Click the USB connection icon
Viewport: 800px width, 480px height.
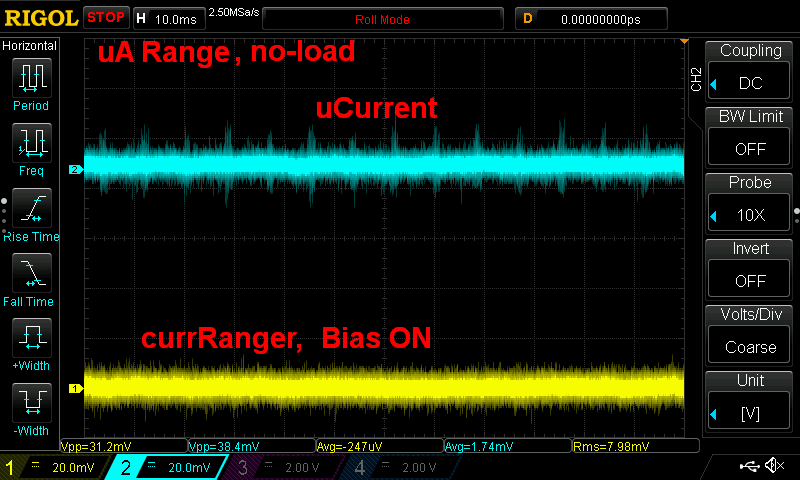[749, 466]
